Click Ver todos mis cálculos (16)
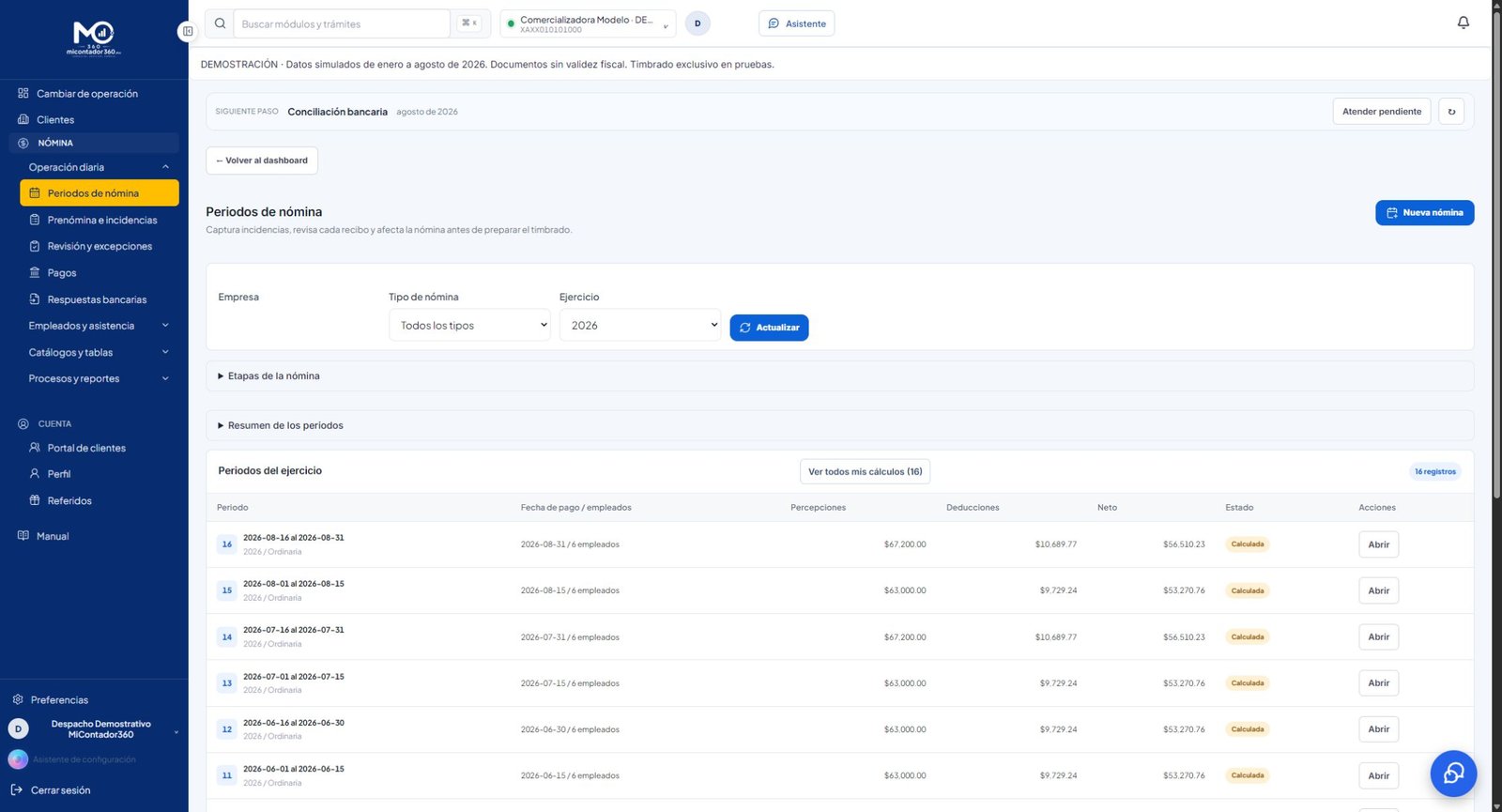This screenshot has height=812, width=1502. tap(865, 471)
